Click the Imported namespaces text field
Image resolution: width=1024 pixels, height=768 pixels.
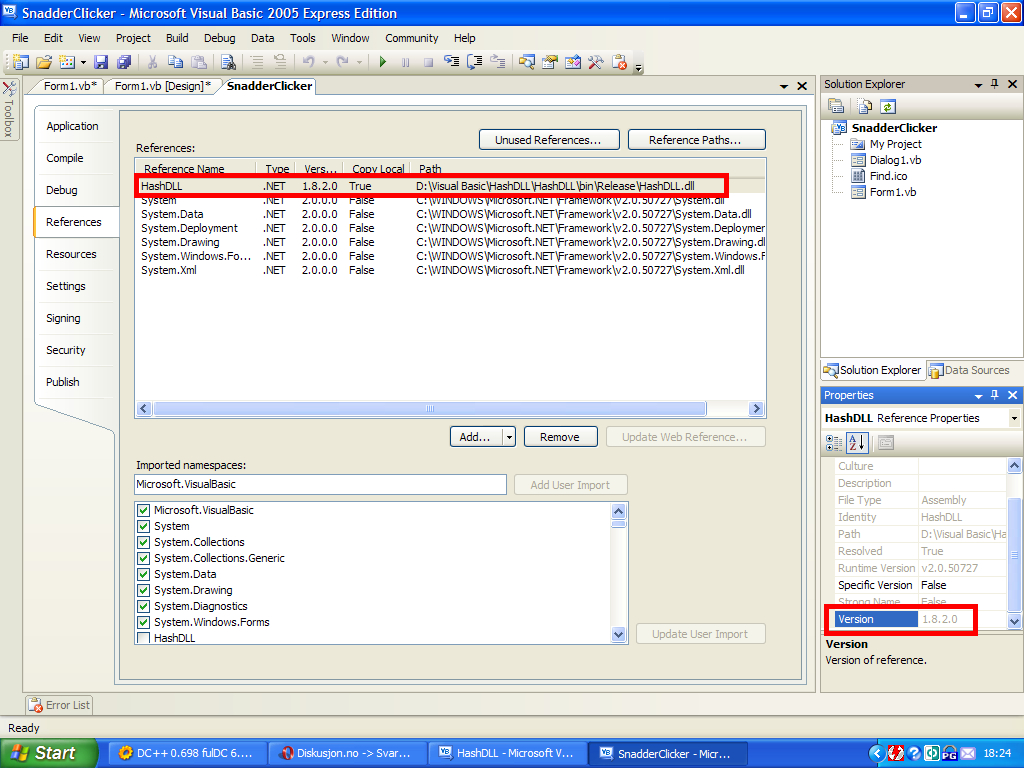pos(320,484)
